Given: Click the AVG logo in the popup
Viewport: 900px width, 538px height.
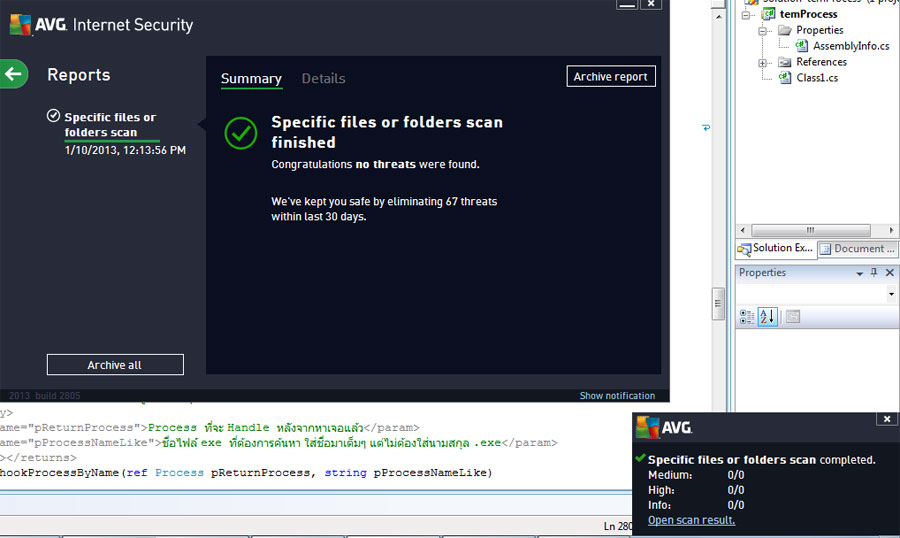Looking at the screenshot, I should pos(665,428).
